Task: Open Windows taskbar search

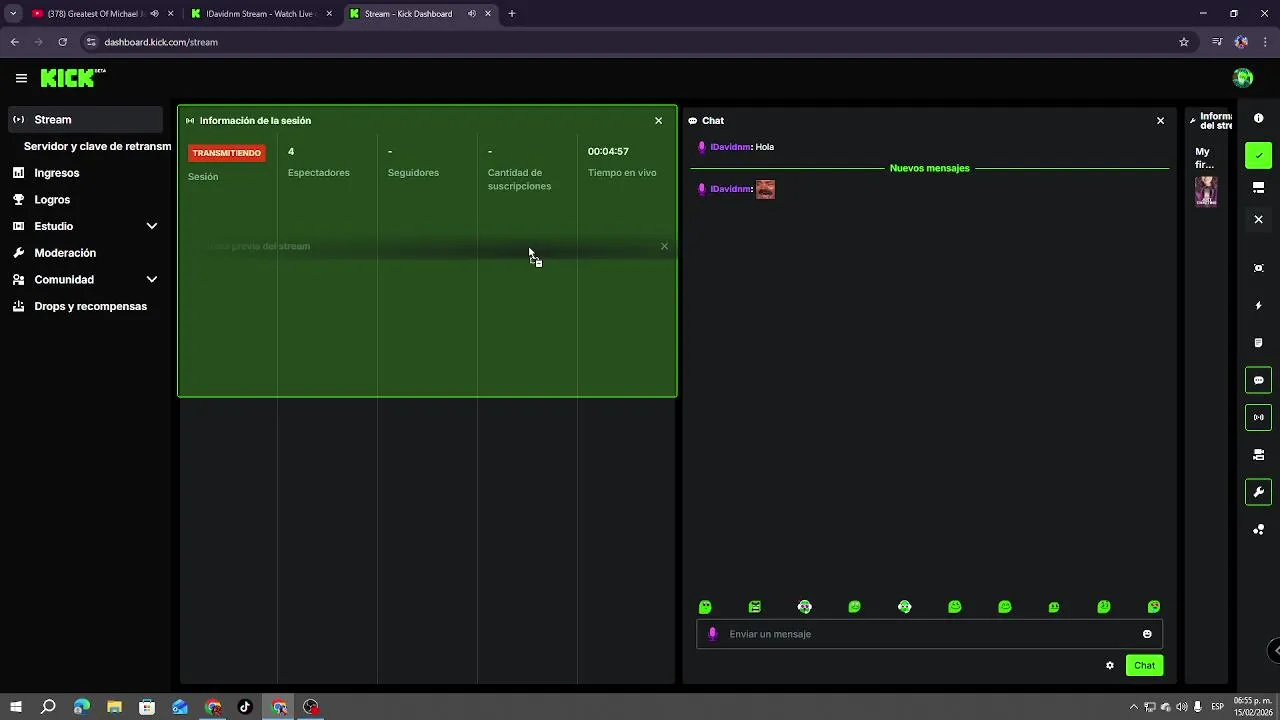Action: tap(48, 707)
